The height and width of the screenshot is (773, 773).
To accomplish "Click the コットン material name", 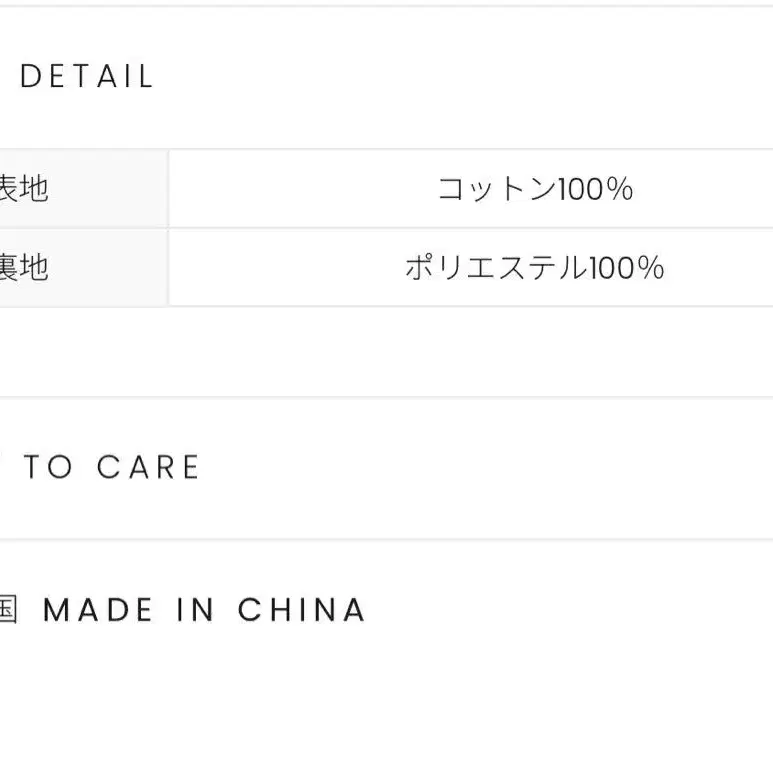I will coord(497,188).
